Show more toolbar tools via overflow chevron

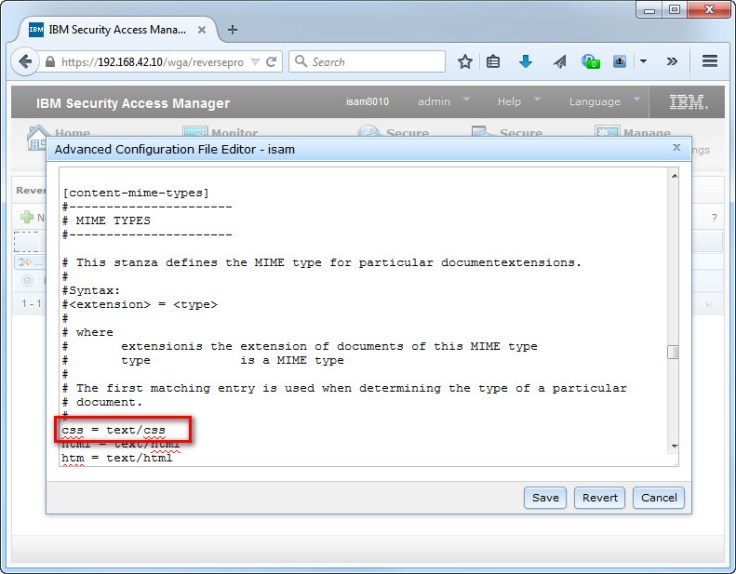point(672,61)
